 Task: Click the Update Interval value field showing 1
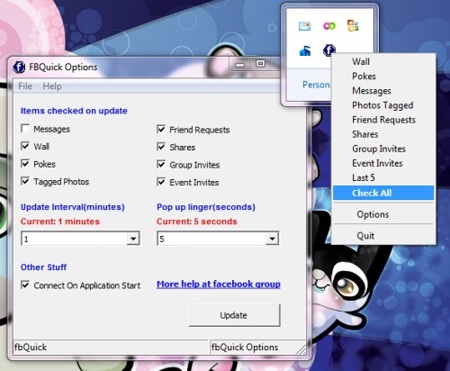click(x=74, y=239)
